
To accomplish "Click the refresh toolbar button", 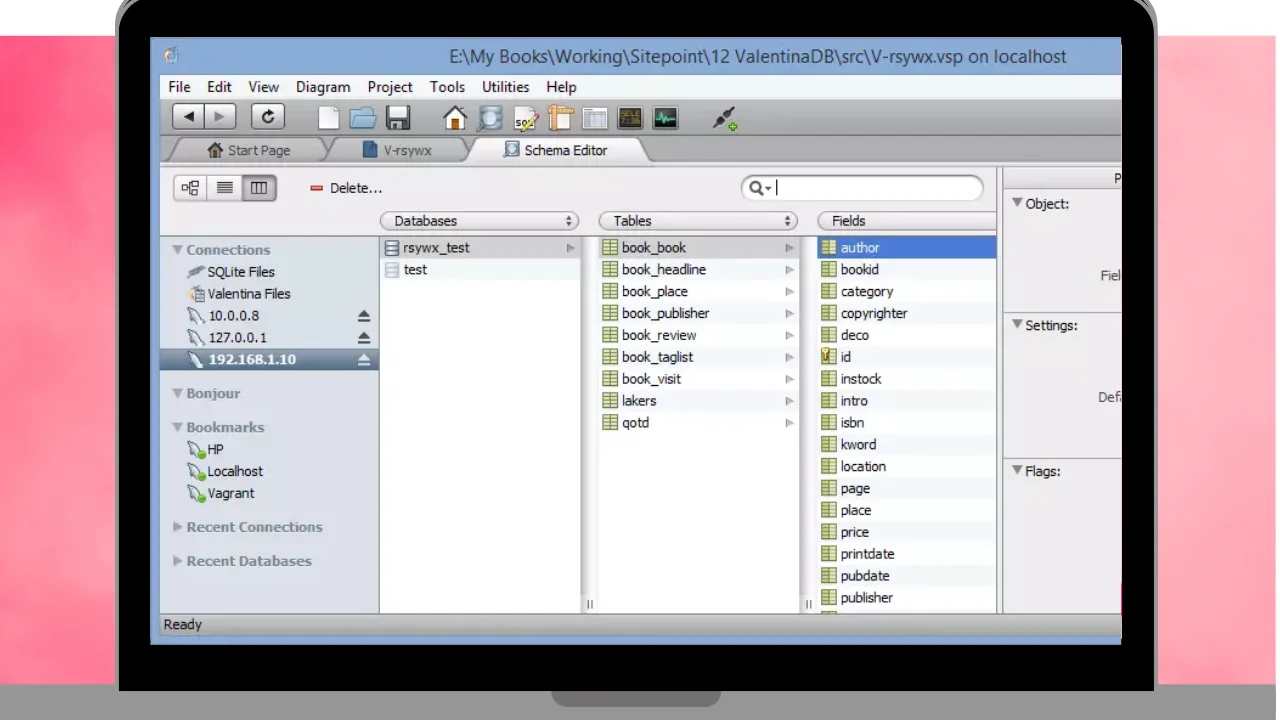I will pos(267,117).
